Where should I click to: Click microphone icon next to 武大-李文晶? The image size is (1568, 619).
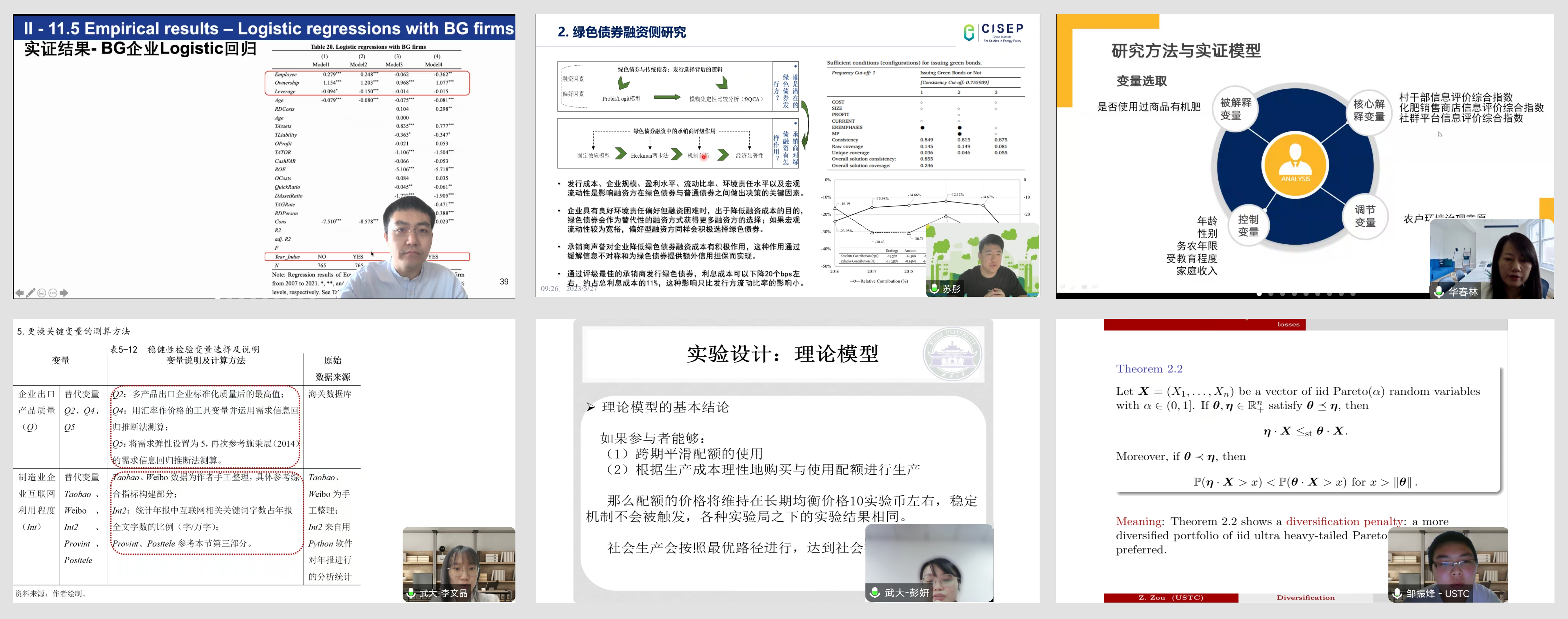[411, 593]
